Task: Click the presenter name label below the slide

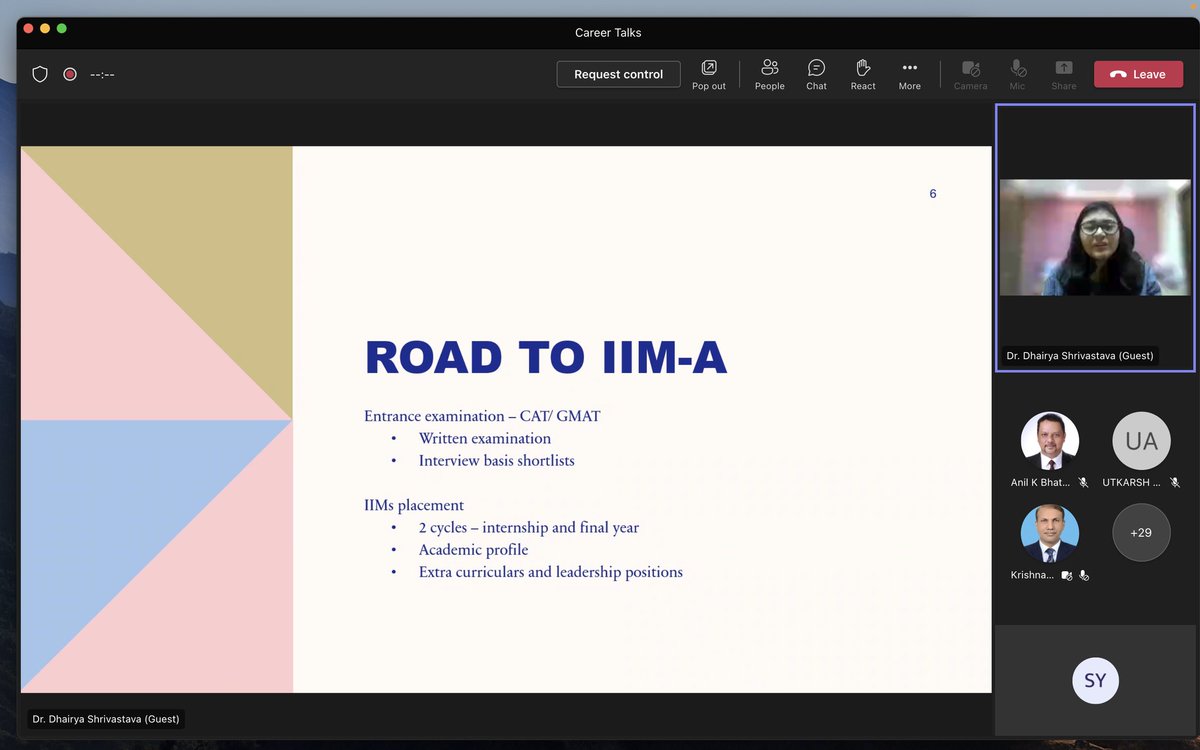Action: (104, 719)
